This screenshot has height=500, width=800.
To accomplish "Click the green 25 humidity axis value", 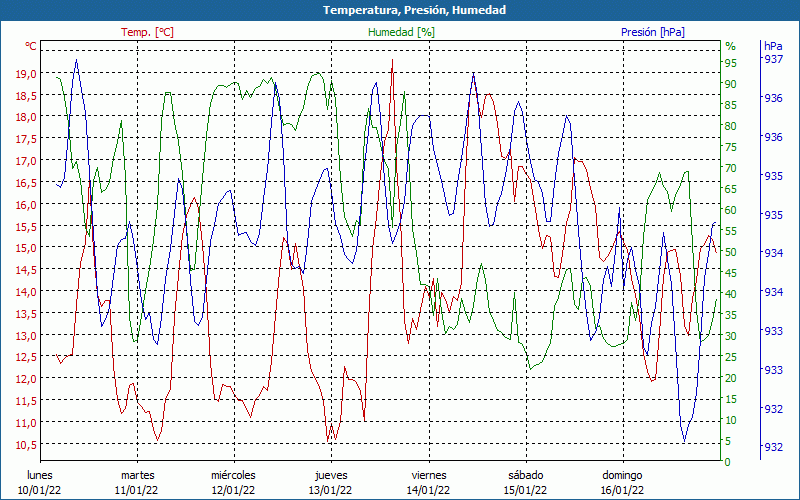I will tap(731, 357).
